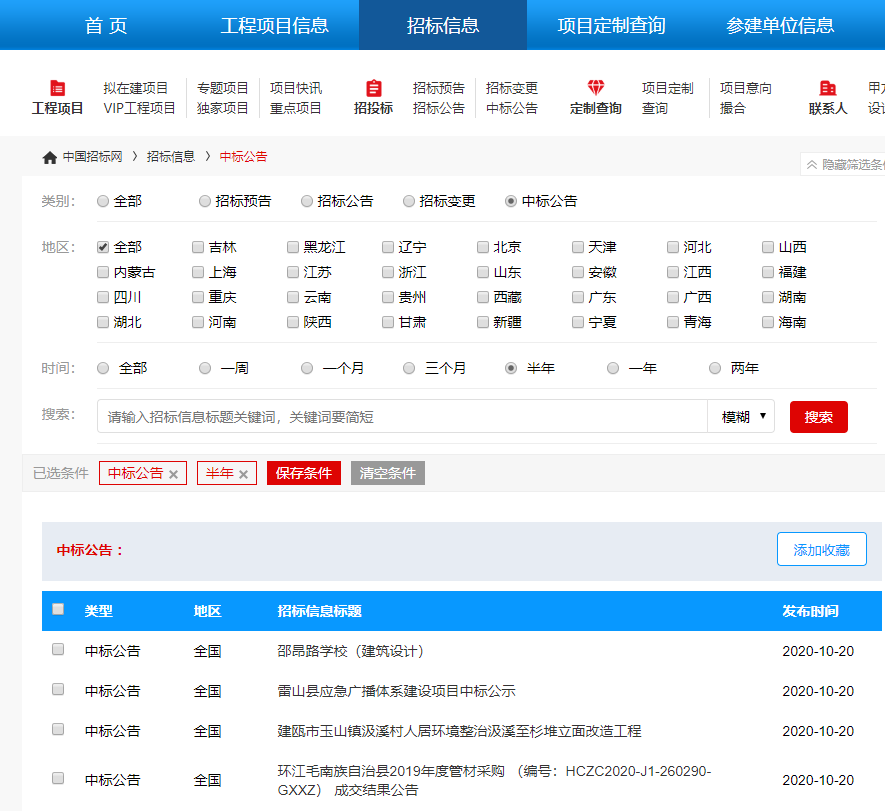Set time filter to 一个月
Image resolution: width=885 pixels, height=811 pixels.
(x=306, y=368)
